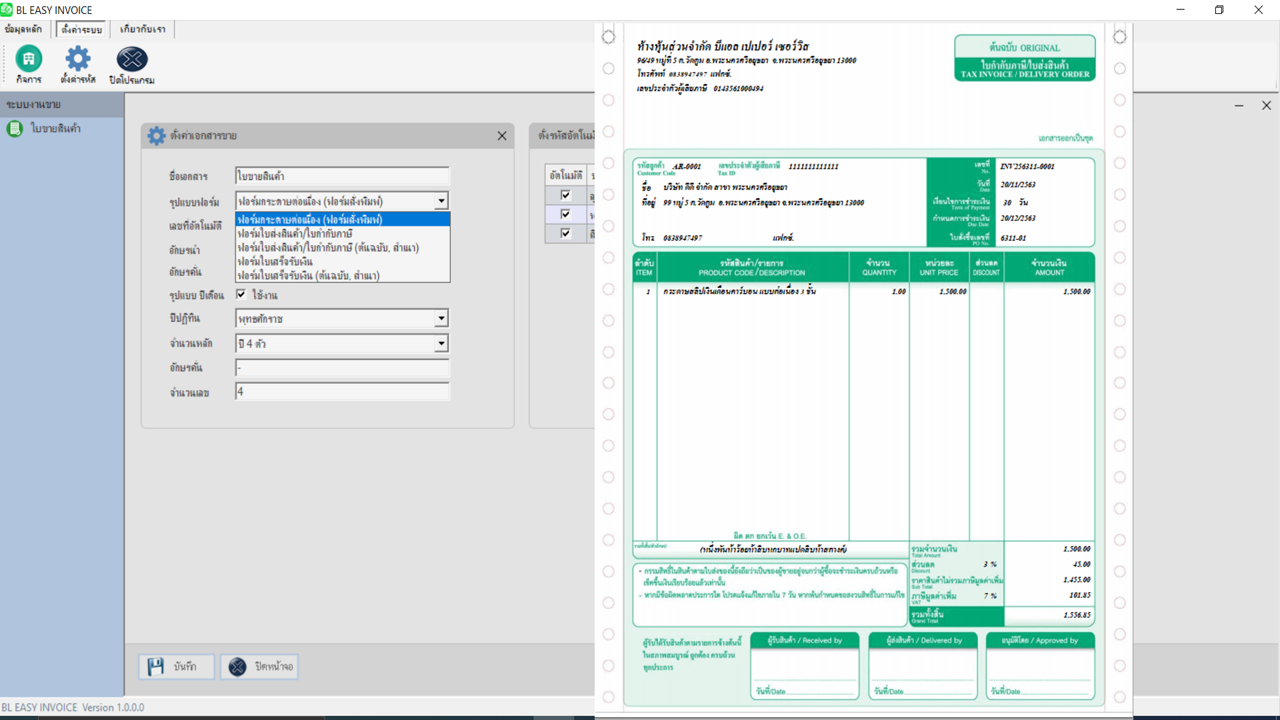
Task: Open the เกี่ยวกับเรา tab
Action: point(142,29)
